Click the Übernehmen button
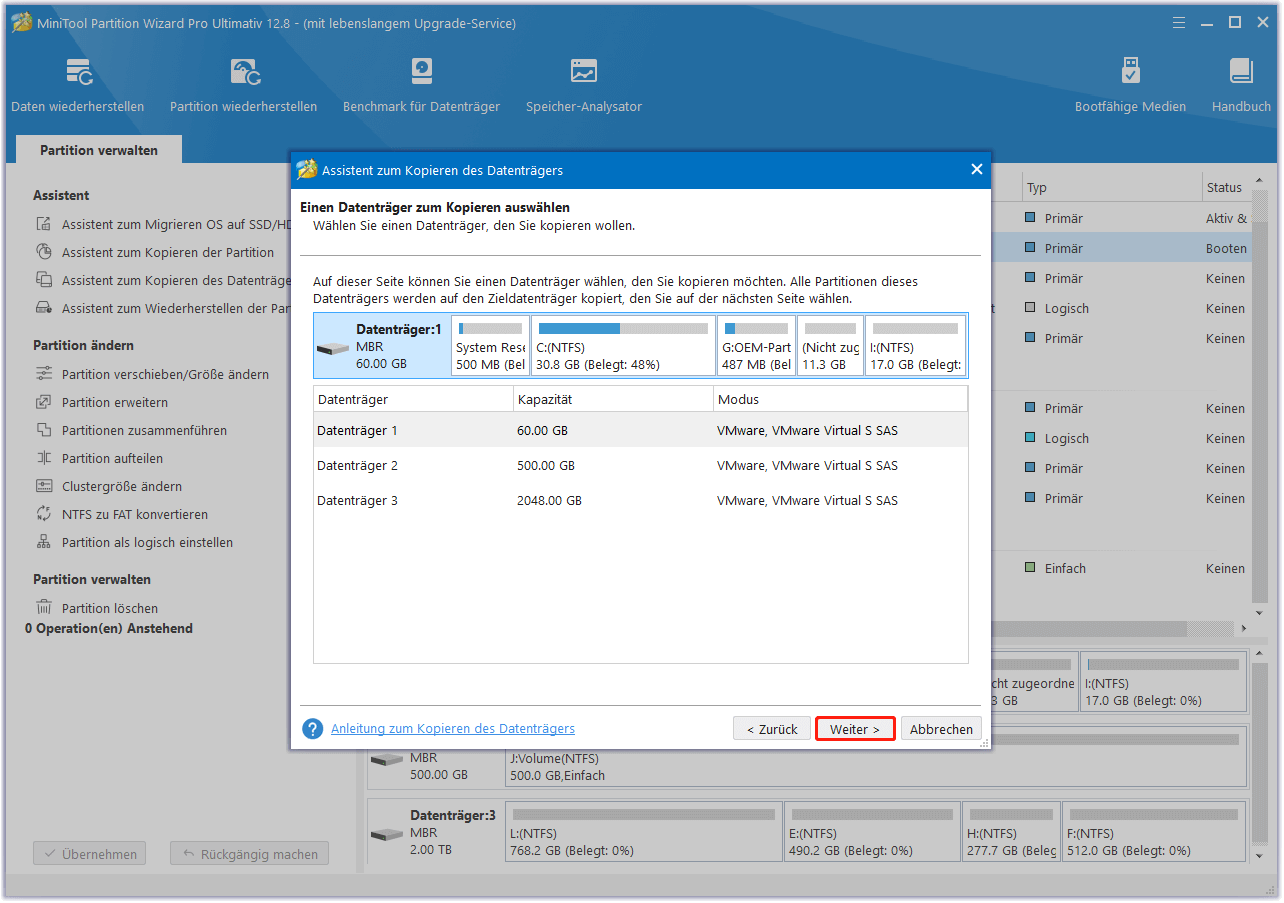This screenshot has height=903, width=1284. pos(89,854)
